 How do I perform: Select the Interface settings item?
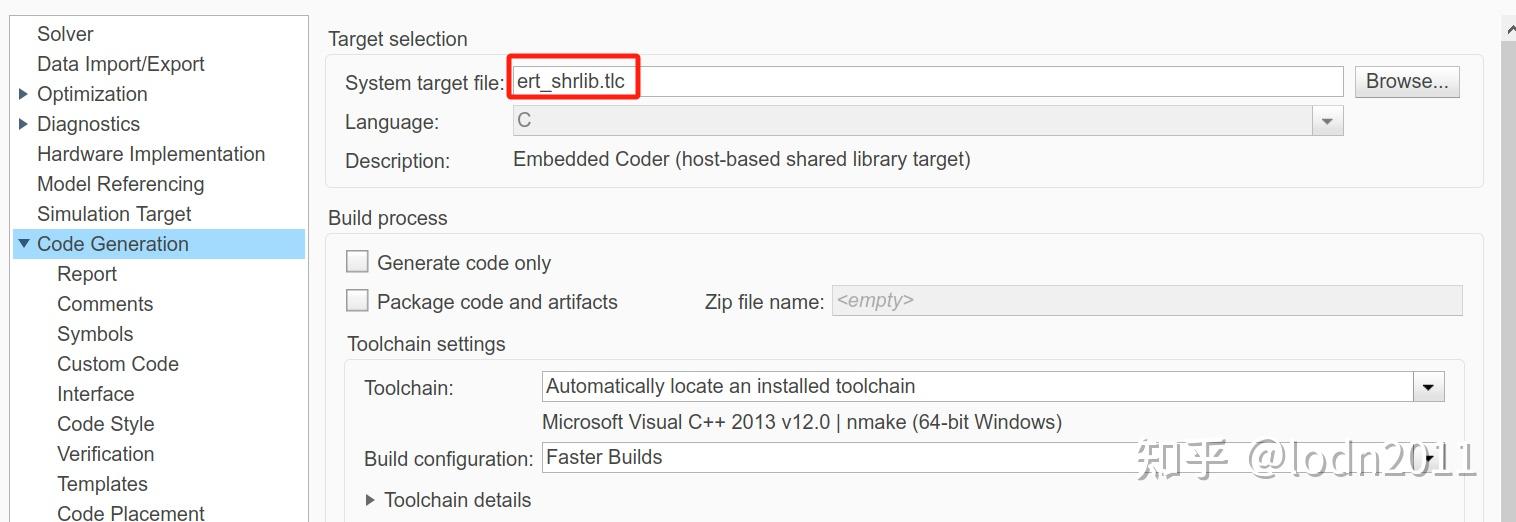point(95,394)
